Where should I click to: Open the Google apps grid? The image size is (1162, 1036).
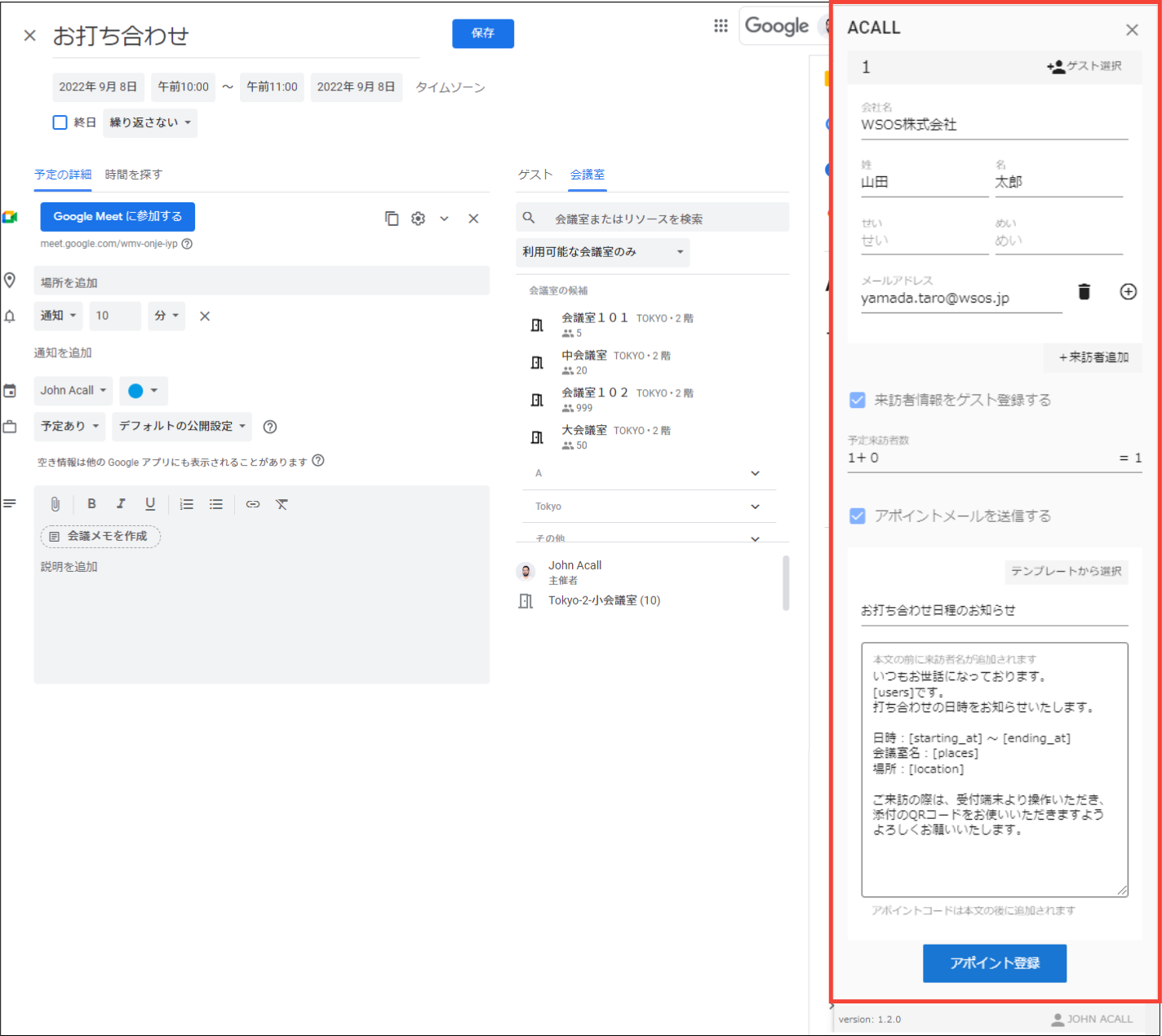[721, 25]
